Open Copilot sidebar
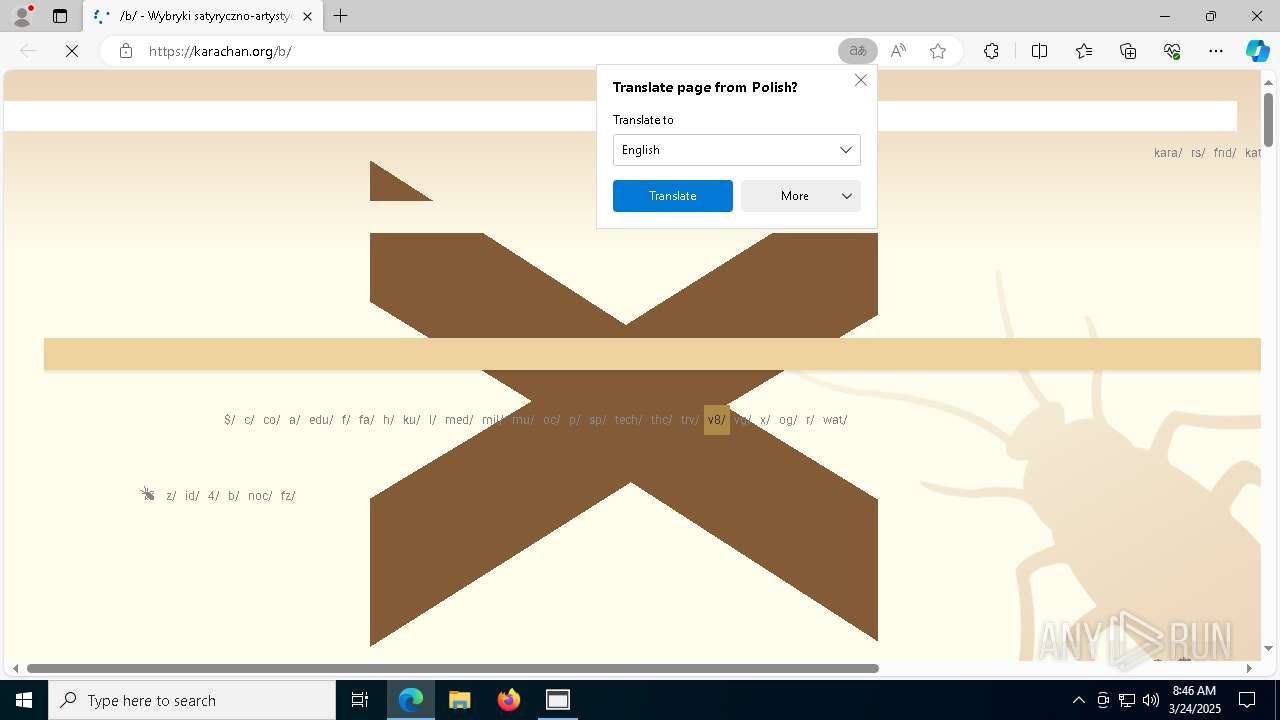 (1257, 51)
